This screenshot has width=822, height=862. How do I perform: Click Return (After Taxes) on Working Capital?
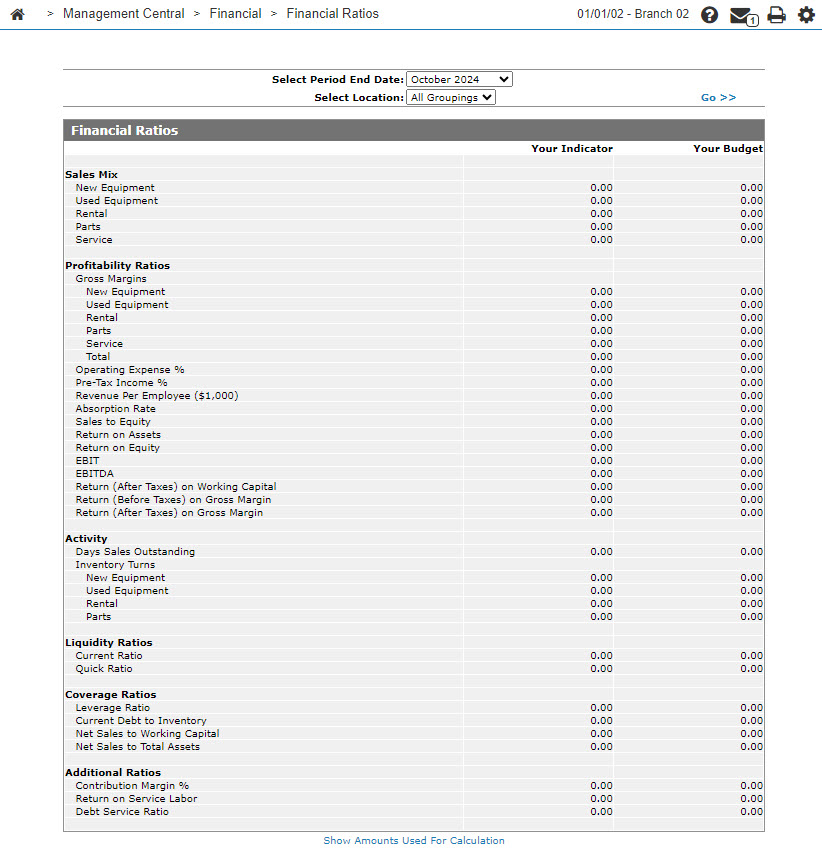(x=176, y=487)
